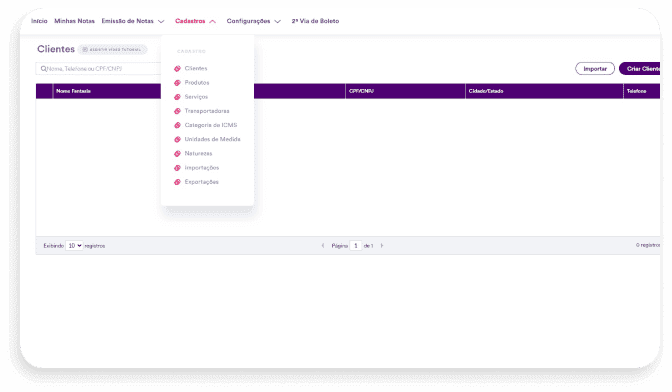This screenshot has height=392, width=672.
Task: Go to Início in the top navigation
Action: pos(39,21)
